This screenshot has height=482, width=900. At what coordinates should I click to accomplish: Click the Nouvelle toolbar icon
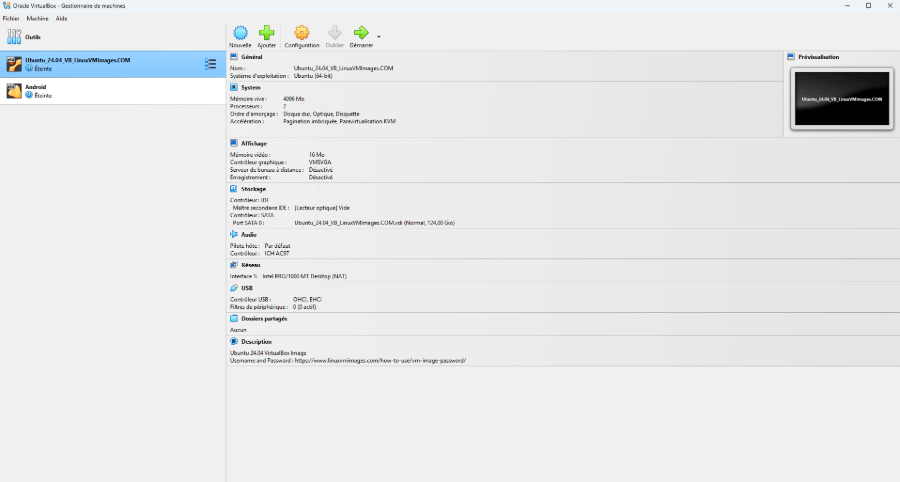pyautogui.click(x=240, y=34)
